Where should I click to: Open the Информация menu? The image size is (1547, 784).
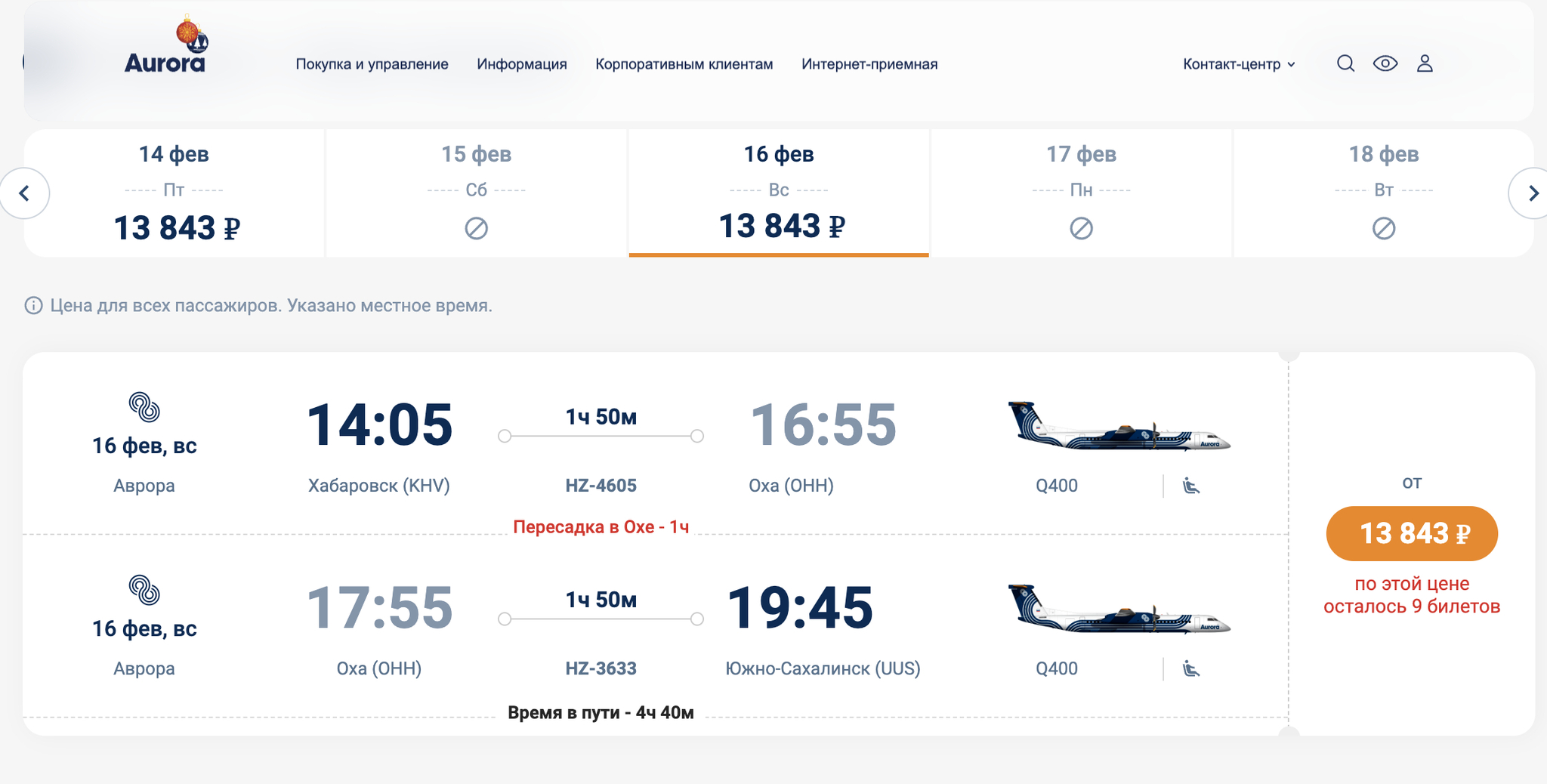[x=522, y=64]
